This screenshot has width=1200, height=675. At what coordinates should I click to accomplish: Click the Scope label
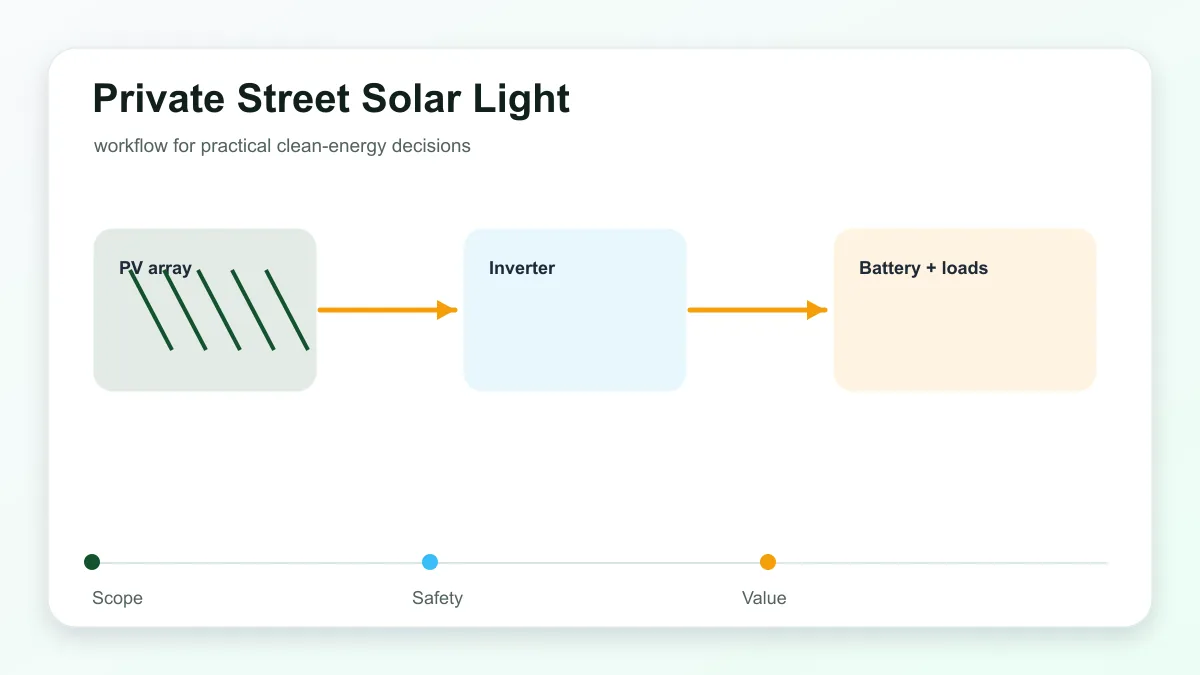(117, 598)
